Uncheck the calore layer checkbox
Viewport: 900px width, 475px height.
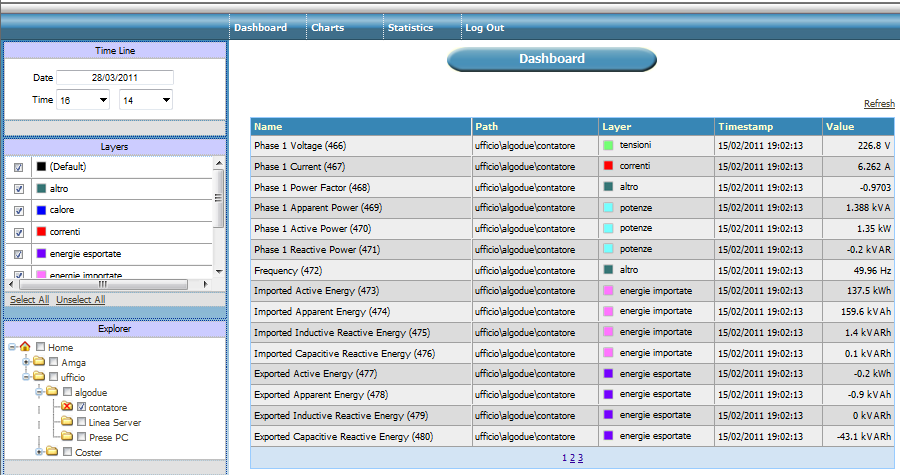click(19, 210)
